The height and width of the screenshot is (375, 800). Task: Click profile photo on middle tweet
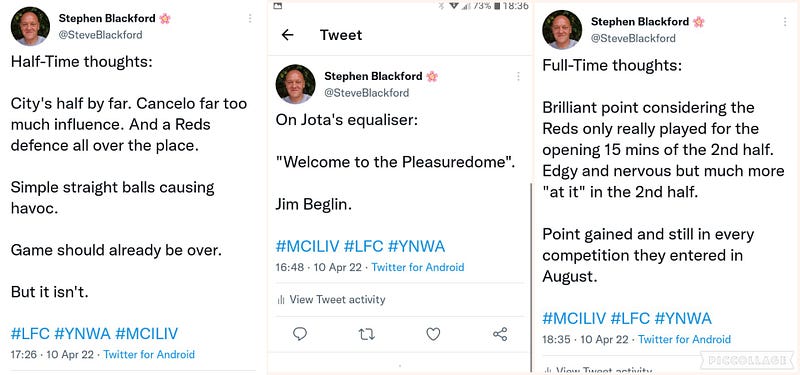295,84
